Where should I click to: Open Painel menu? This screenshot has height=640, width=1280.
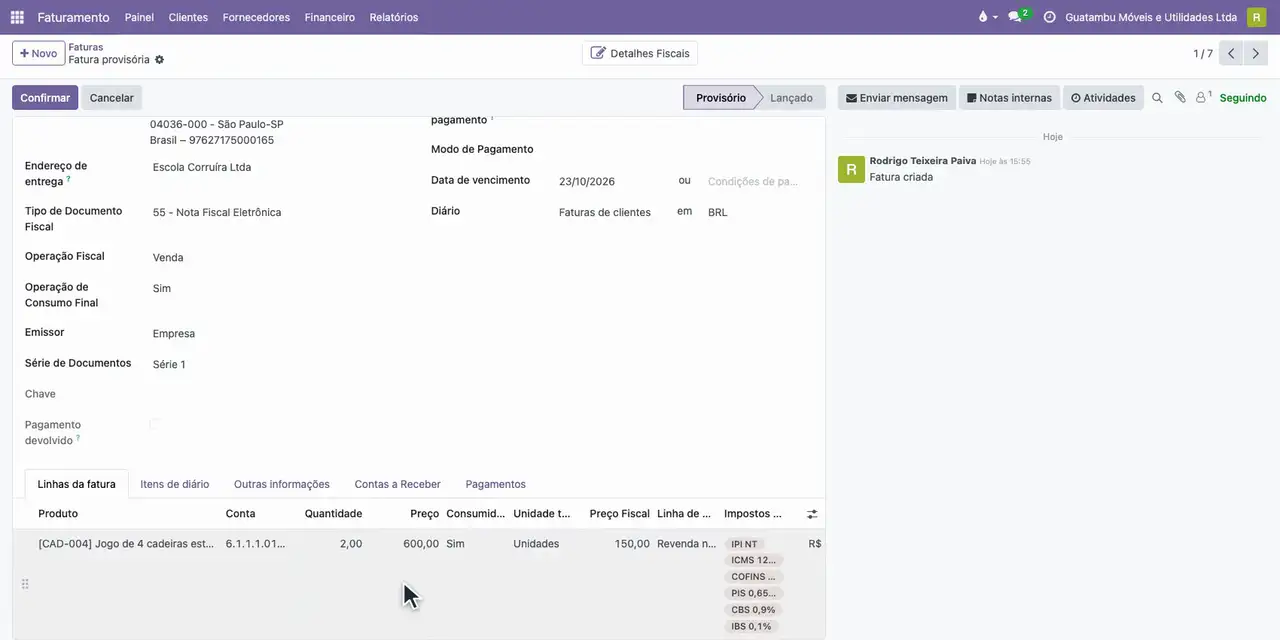[139, 17]
